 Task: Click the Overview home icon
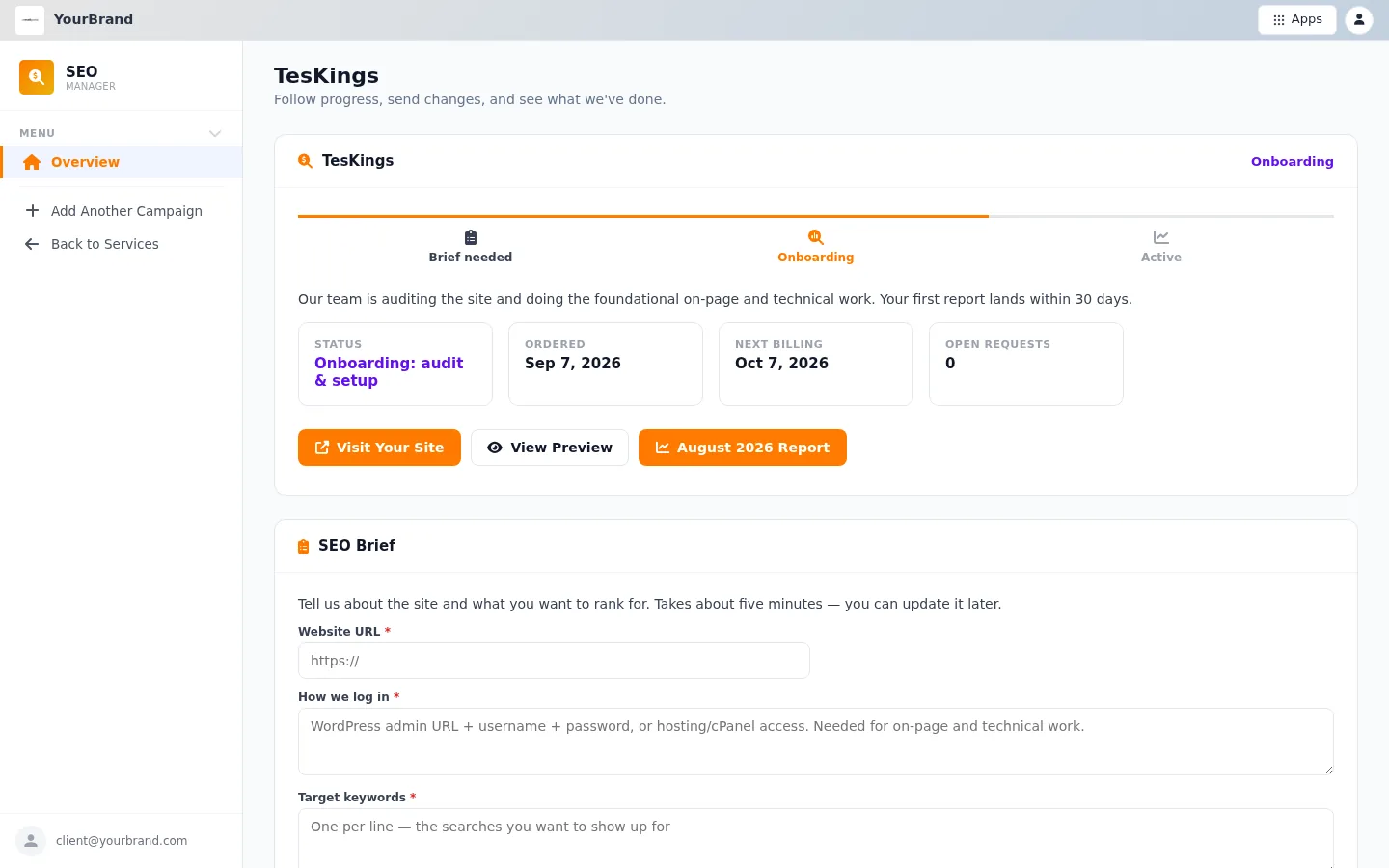[32, 162]
